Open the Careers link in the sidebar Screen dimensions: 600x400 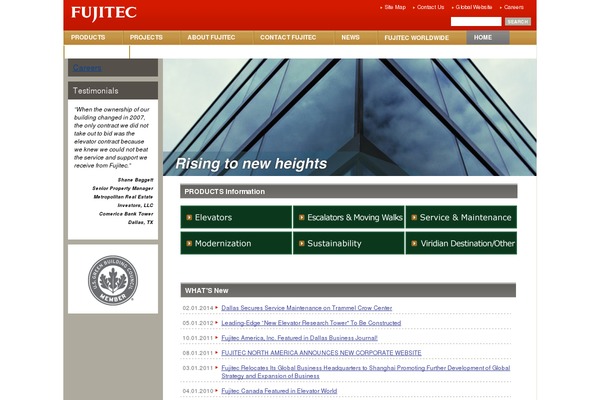pyautogui.click(x=87, y=68)
